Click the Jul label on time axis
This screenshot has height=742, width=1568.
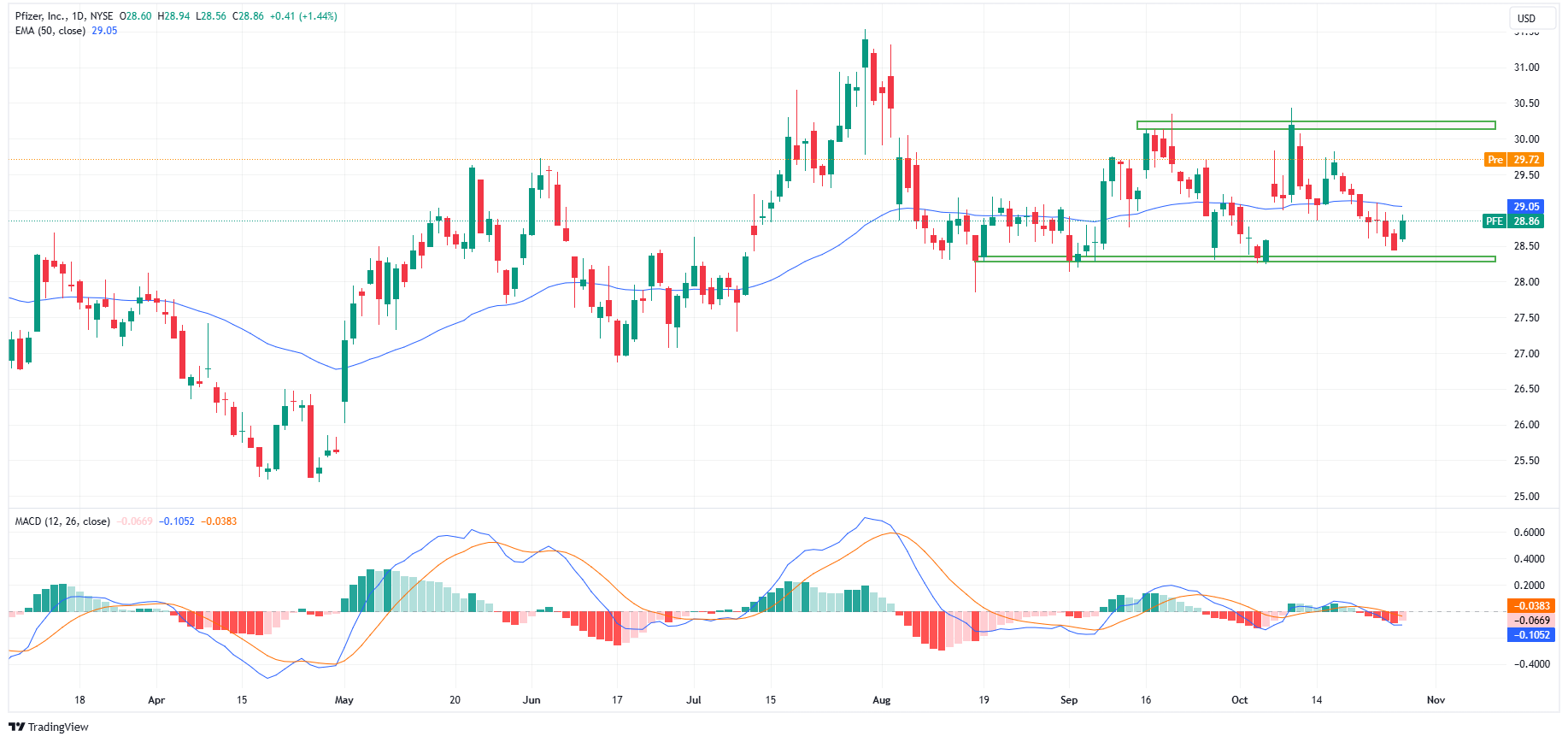pyautogui.click(x=694, y=700)
